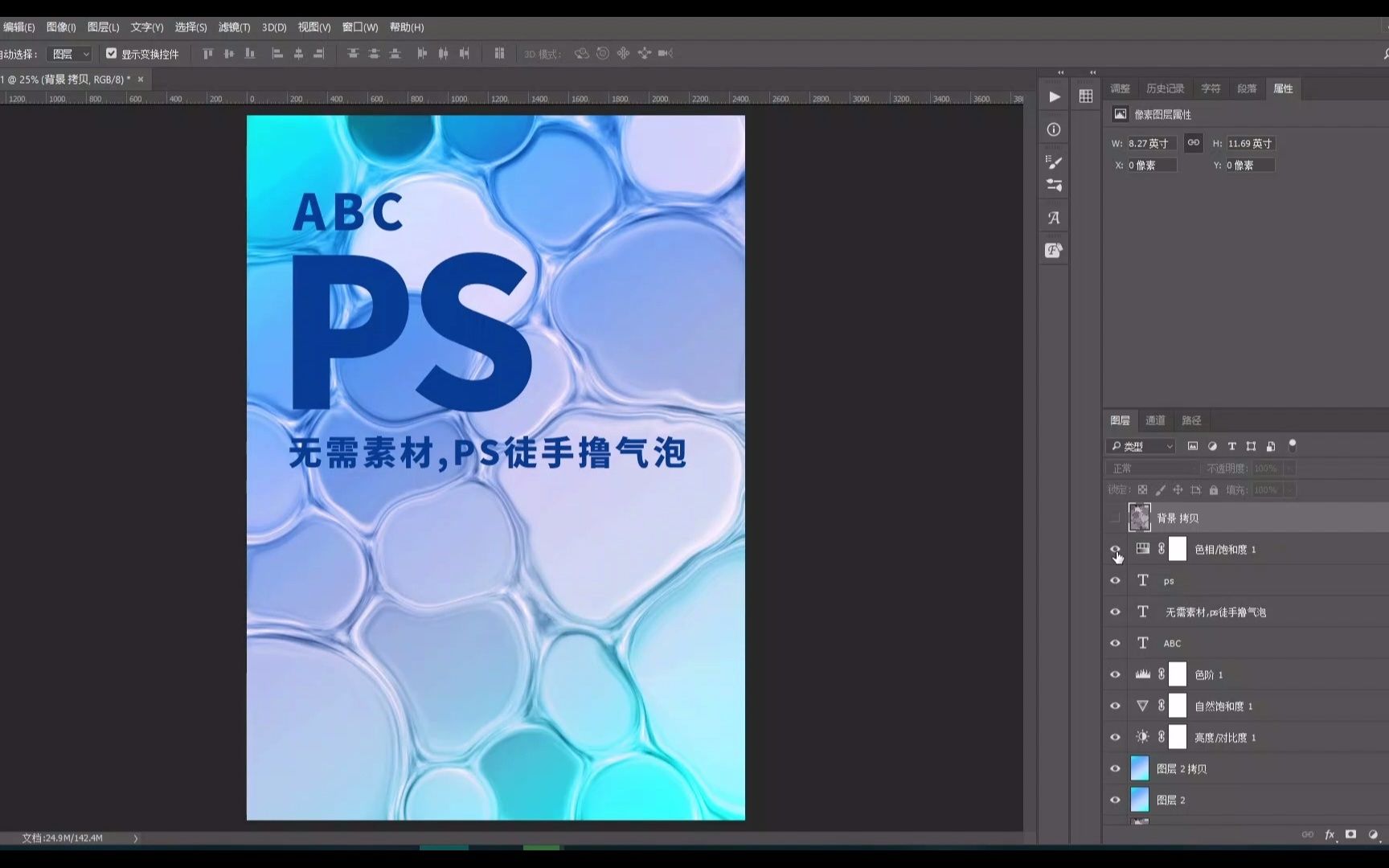1389x868 pixels.
Task: Open the 滤镜(T) menu
Action: (x=234, y=27)
